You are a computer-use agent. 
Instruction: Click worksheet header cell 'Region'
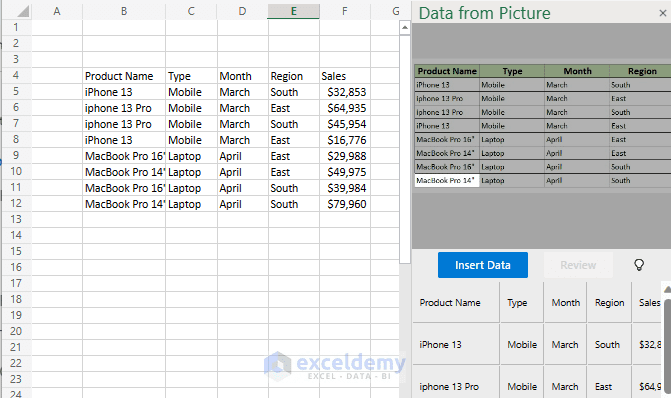click(x=294, y=76)
